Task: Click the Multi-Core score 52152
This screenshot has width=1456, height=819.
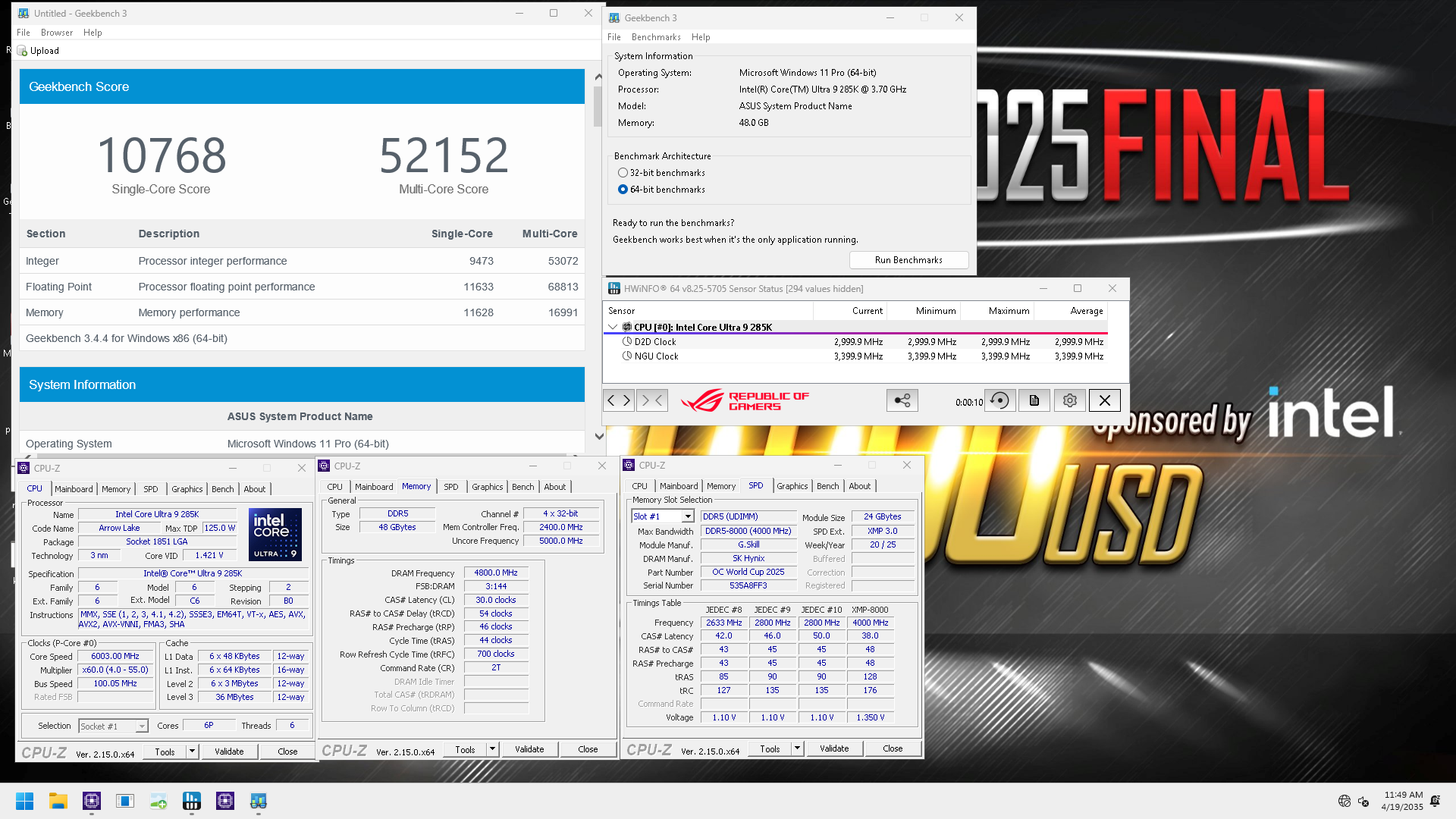Action: (444, 155)
